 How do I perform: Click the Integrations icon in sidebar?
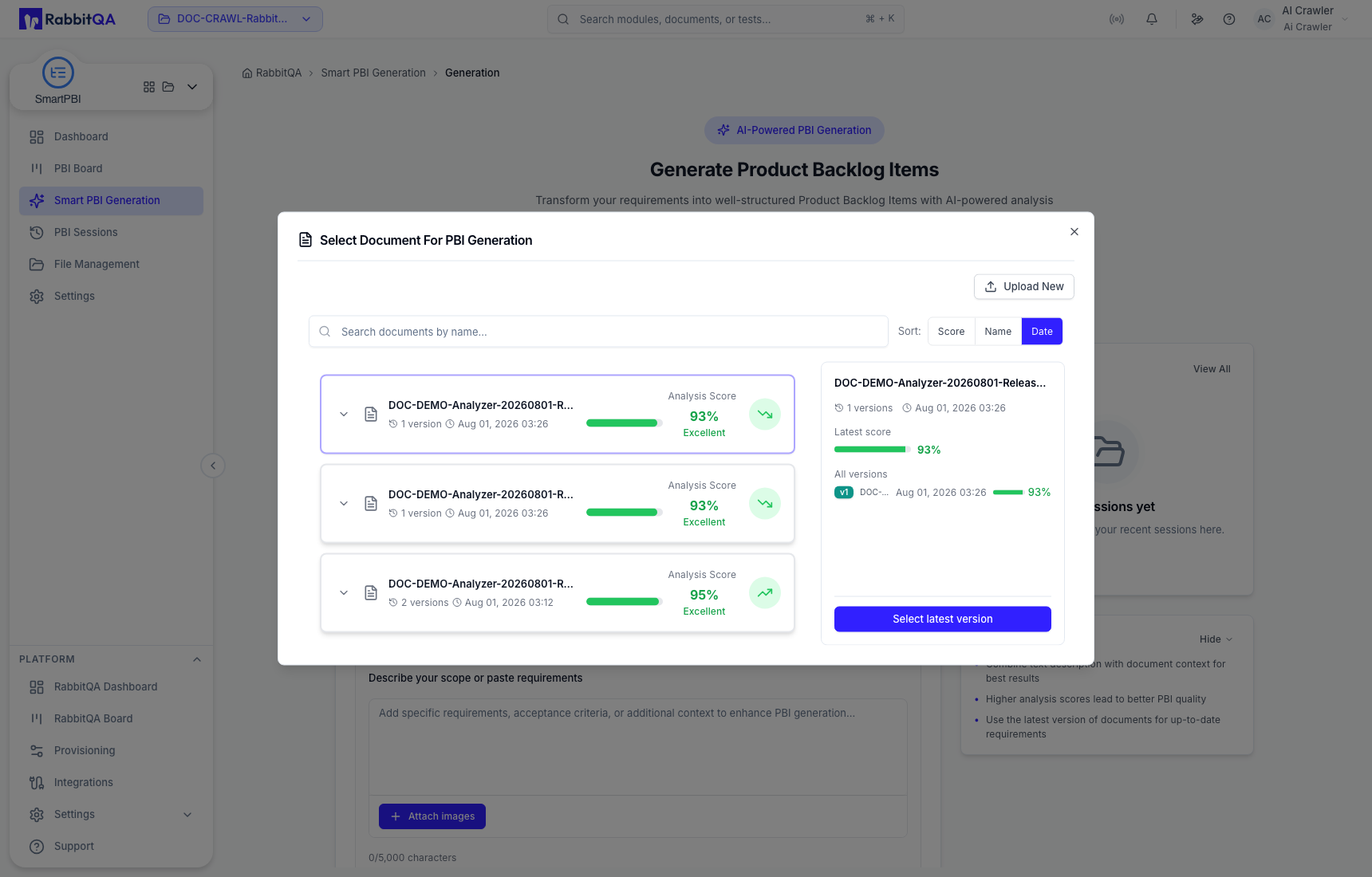[x=37, y=783]
